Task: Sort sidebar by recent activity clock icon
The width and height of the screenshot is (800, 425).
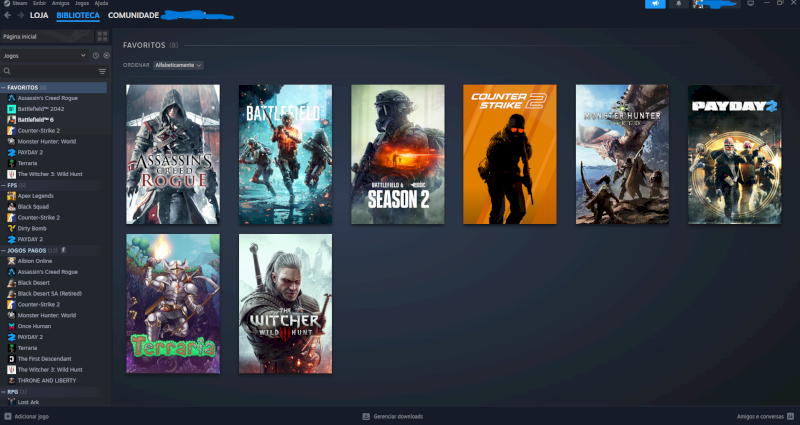Action: coord(95,56)
